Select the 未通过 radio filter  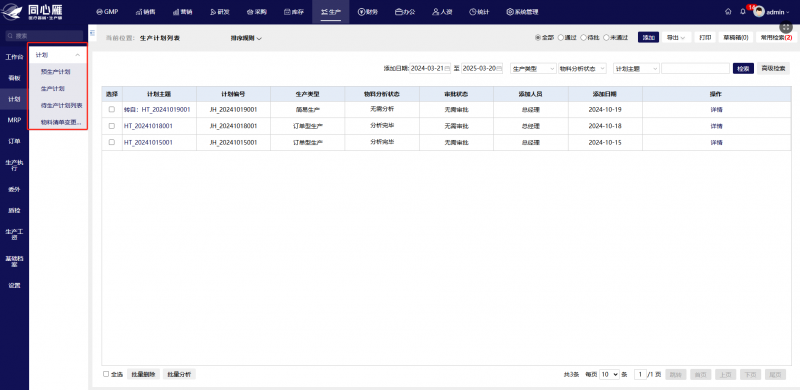coord(606,38)
